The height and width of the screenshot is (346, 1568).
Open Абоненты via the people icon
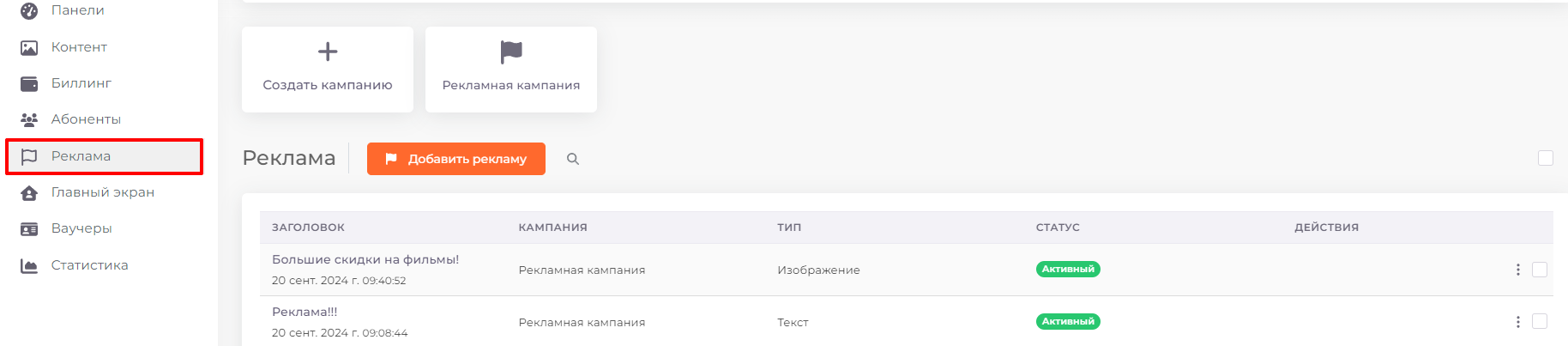pyautogui.click(x=29, y=119)
